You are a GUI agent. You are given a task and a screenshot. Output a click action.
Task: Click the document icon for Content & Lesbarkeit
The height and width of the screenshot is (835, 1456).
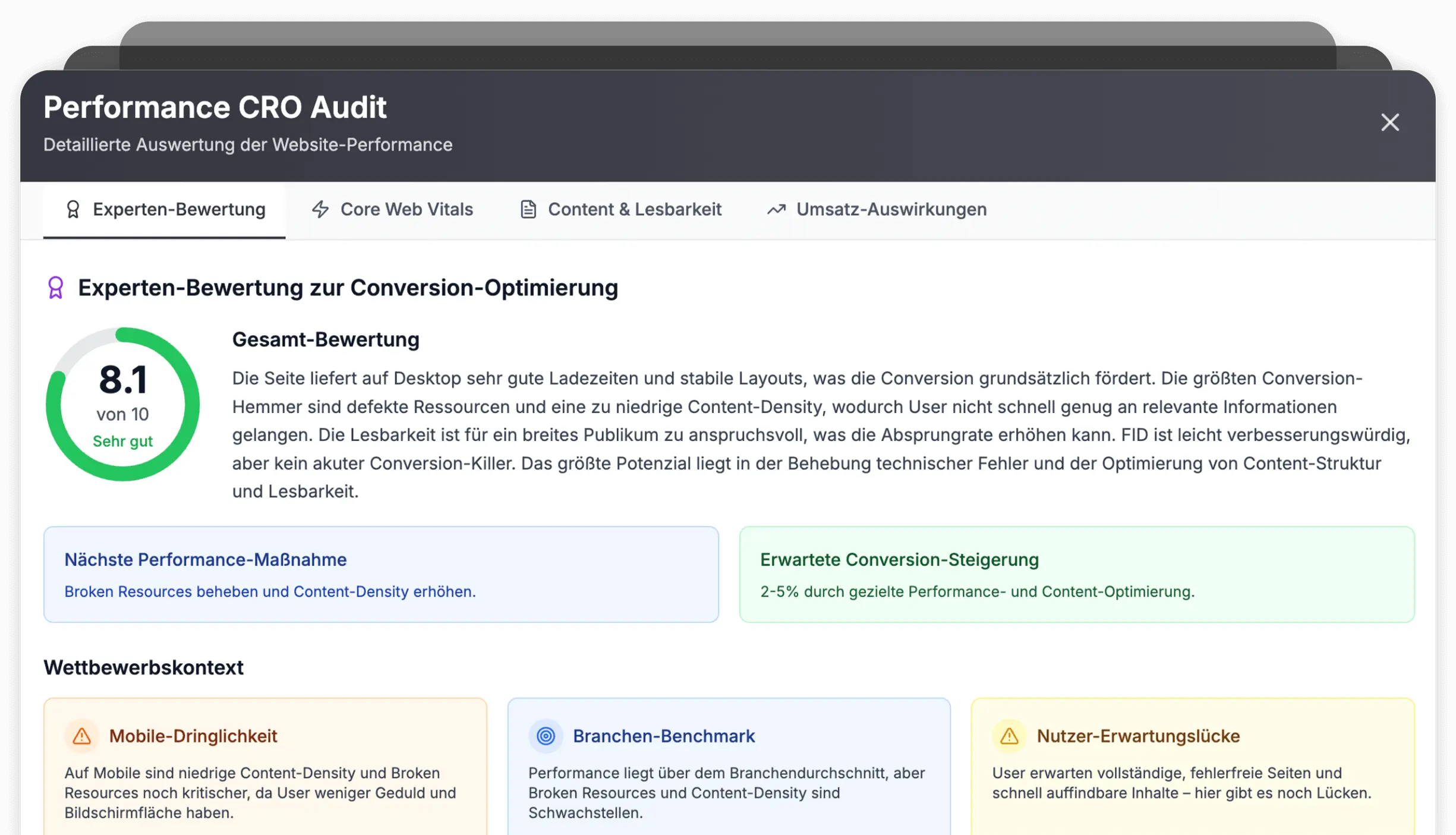(x=528, y=209)
